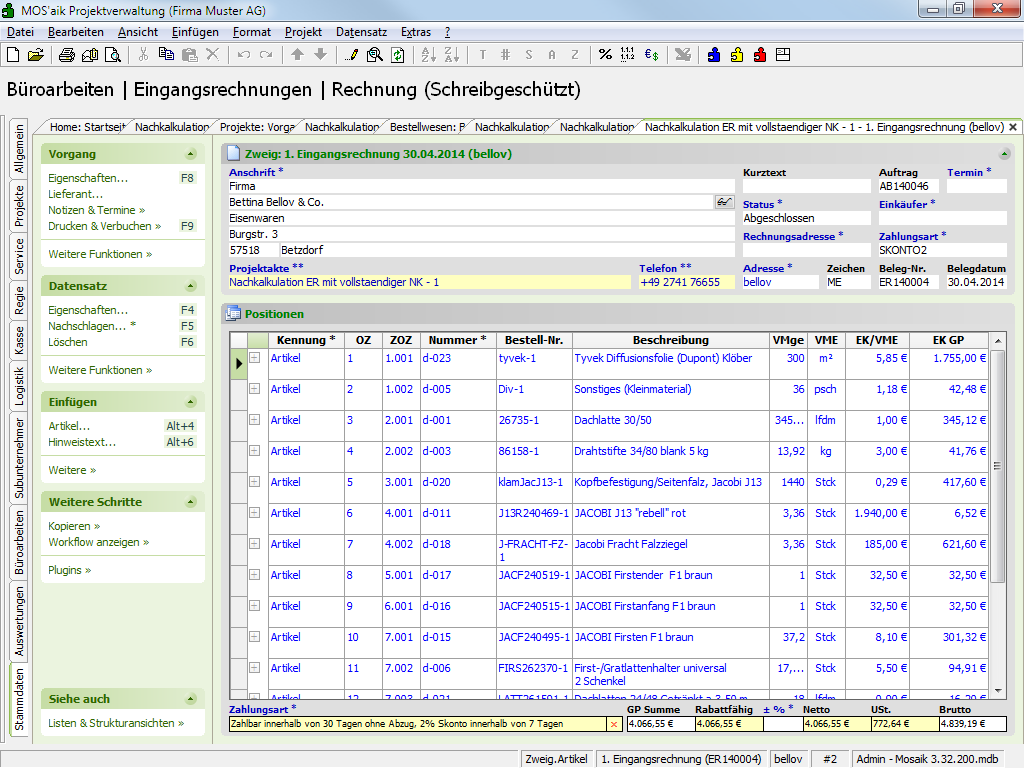Select the vertical Logistik side tab
This screenshot has width=1024, height=768.
pyautogui.click(x=19, y=385)
